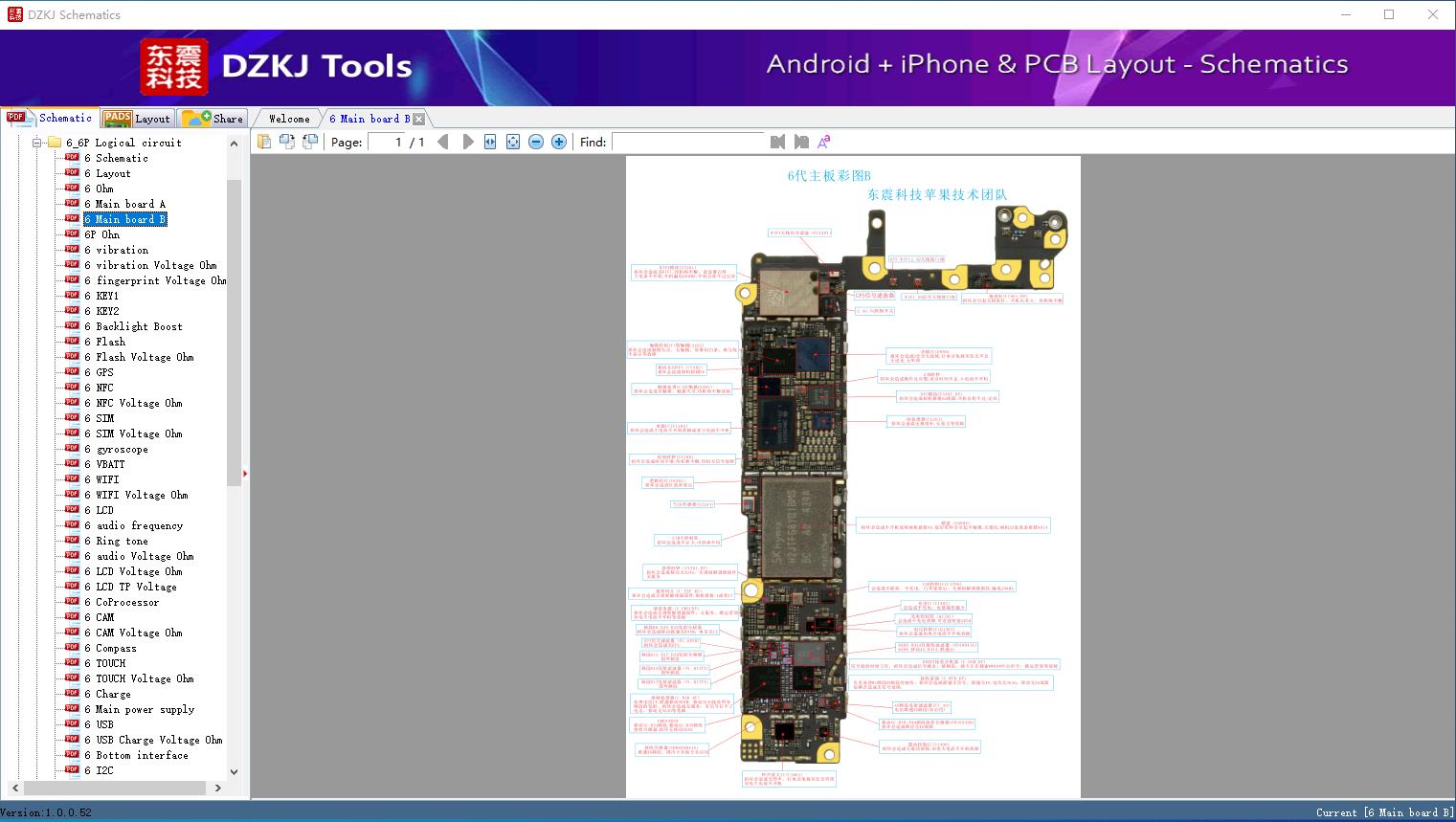Open 6 fingerprint Voltage Ohm document
The image size is (1456, 822).
pyautogui.click(x=155, y=280)
